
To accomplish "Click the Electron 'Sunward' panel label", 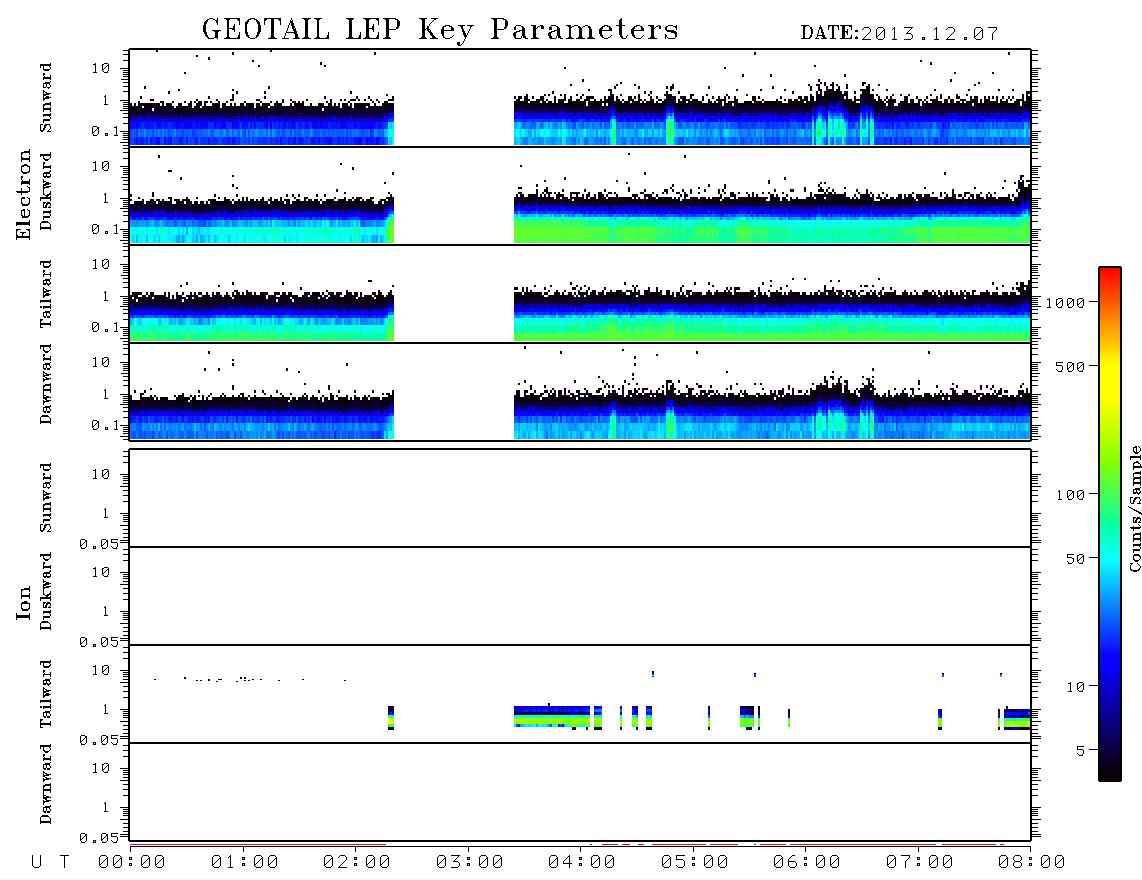I will [x=46, y=98].
